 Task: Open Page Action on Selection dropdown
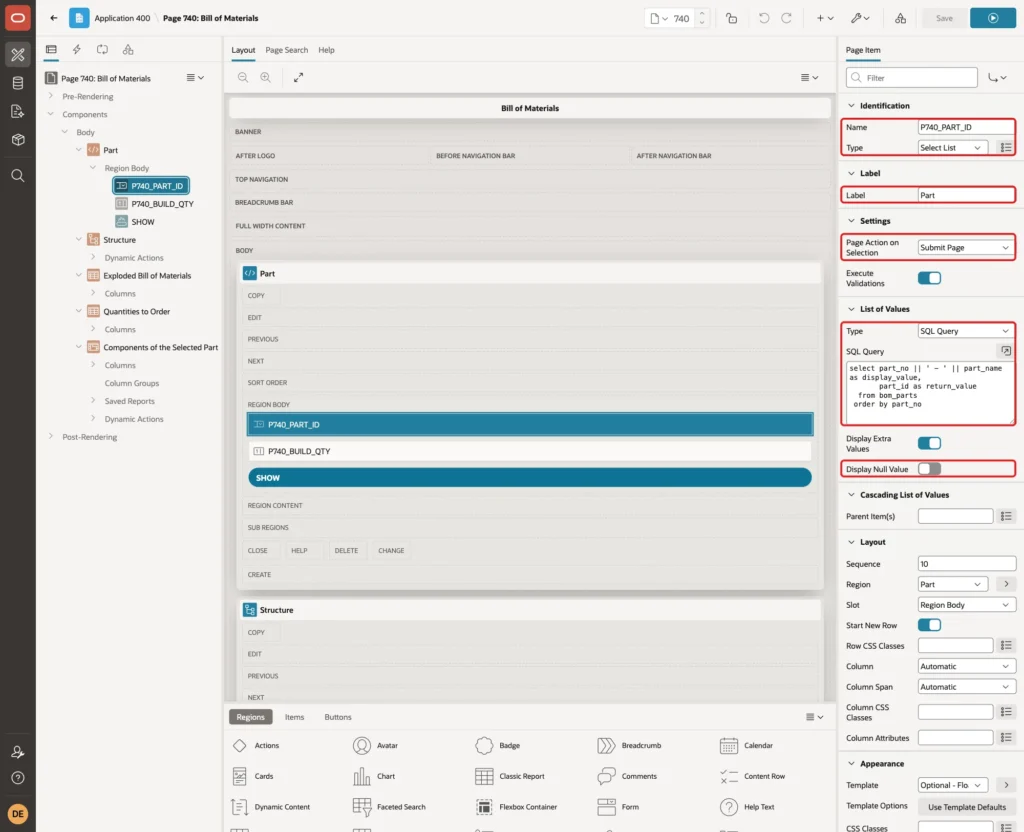pyautogui.click(x=965, y=248)
